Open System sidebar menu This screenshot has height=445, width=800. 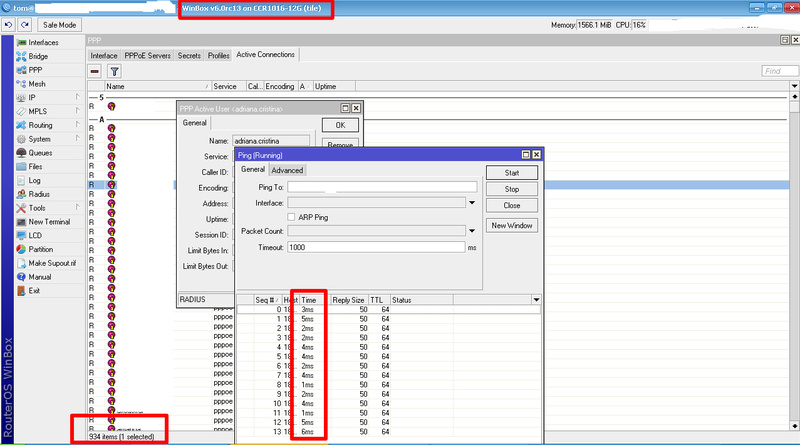tap(39, 139)
